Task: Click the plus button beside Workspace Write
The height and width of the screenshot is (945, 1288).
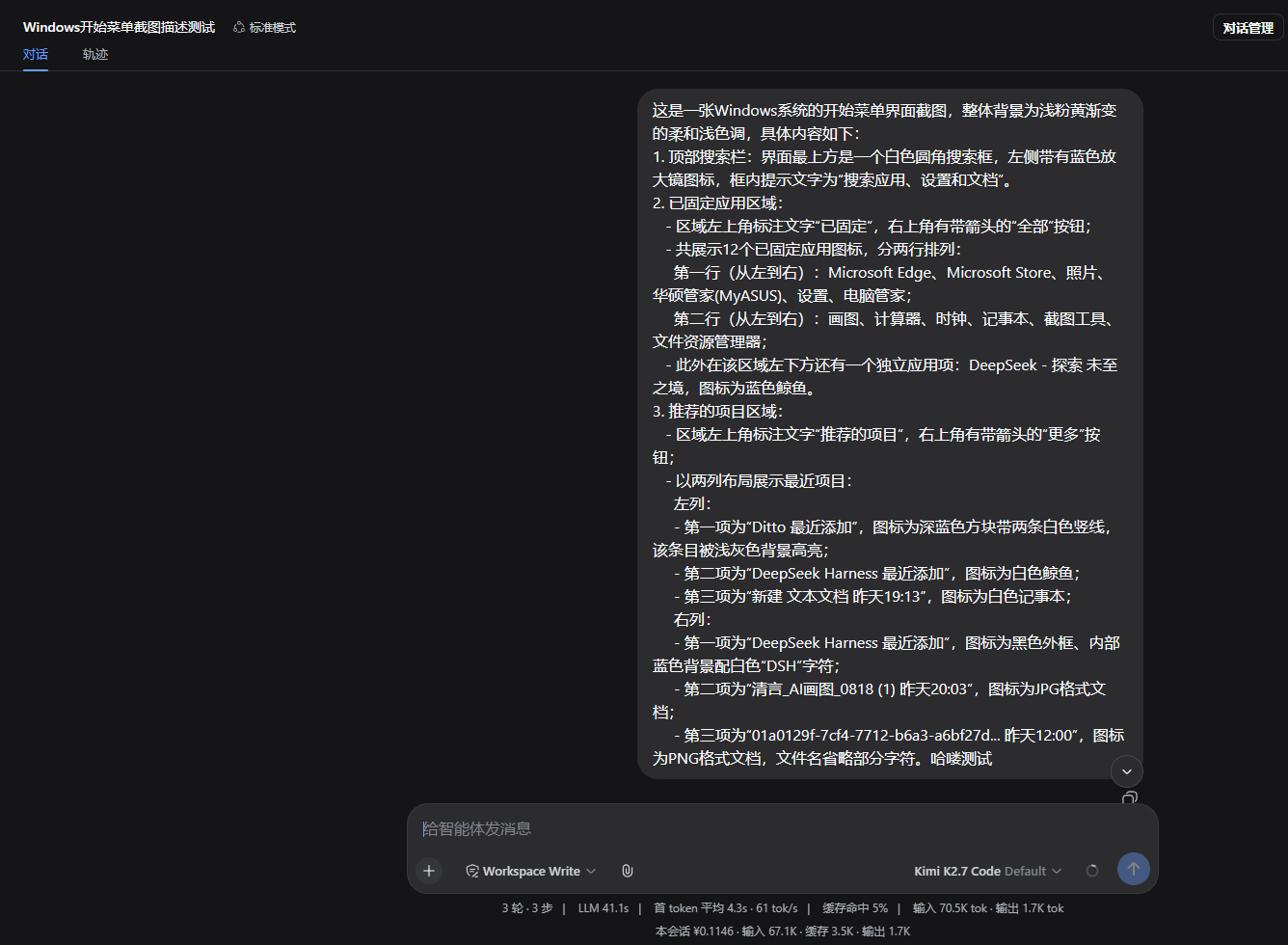Action: pyautogui.click(x=429, y=871)
